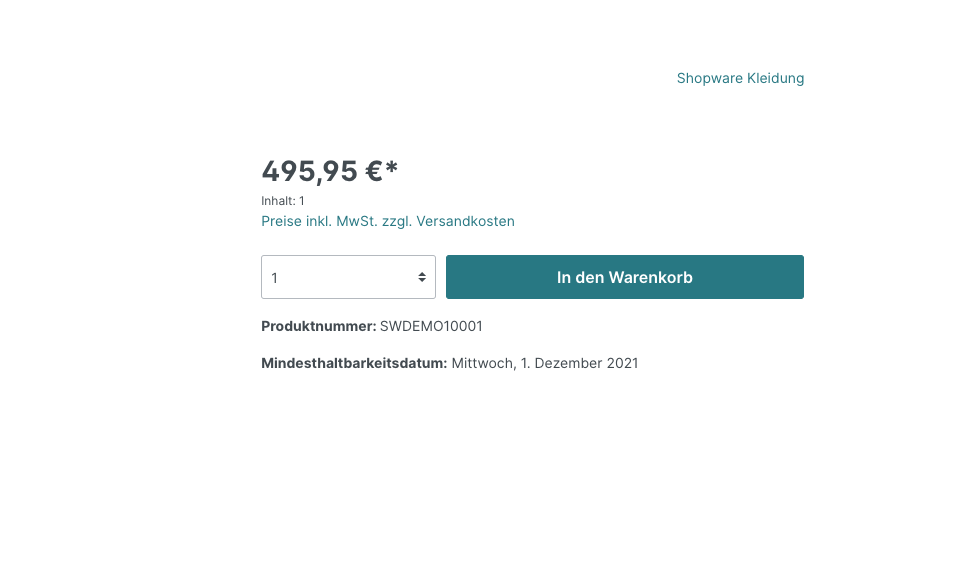Screen dimensions: 971x563
Task: Click the asterisk after the price
Action: pyautogui.click(x=392, y=167)
